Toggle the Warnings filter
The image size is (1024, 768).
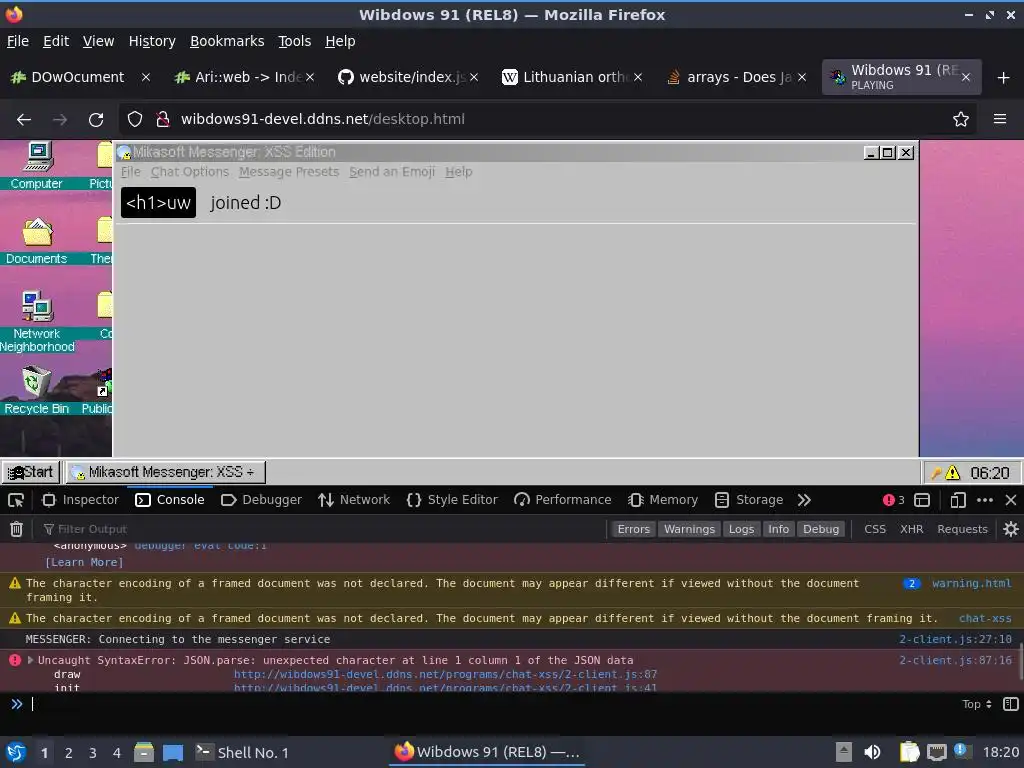point(690,529)
